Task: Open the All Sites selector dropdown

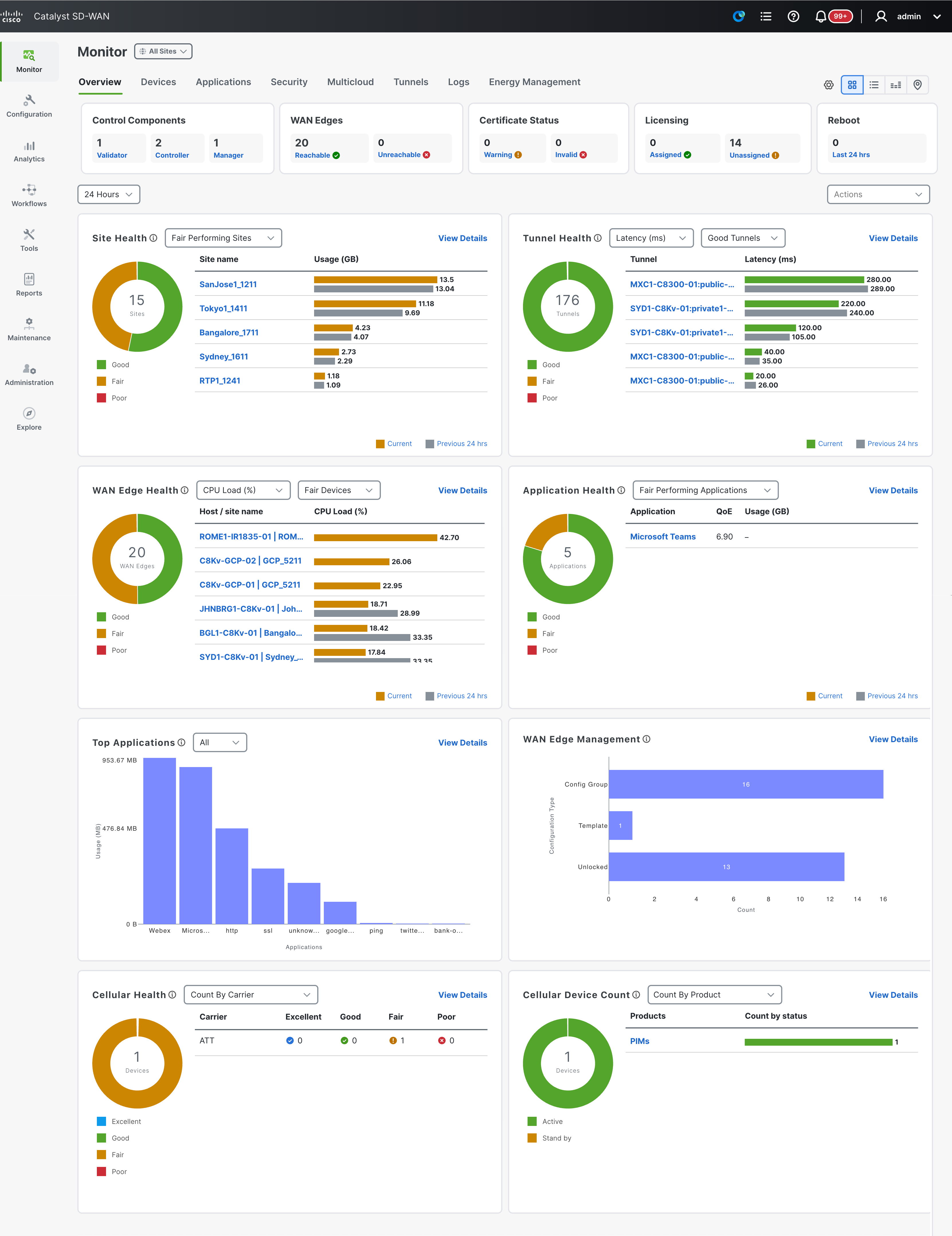Action: (x=163, y=52)
